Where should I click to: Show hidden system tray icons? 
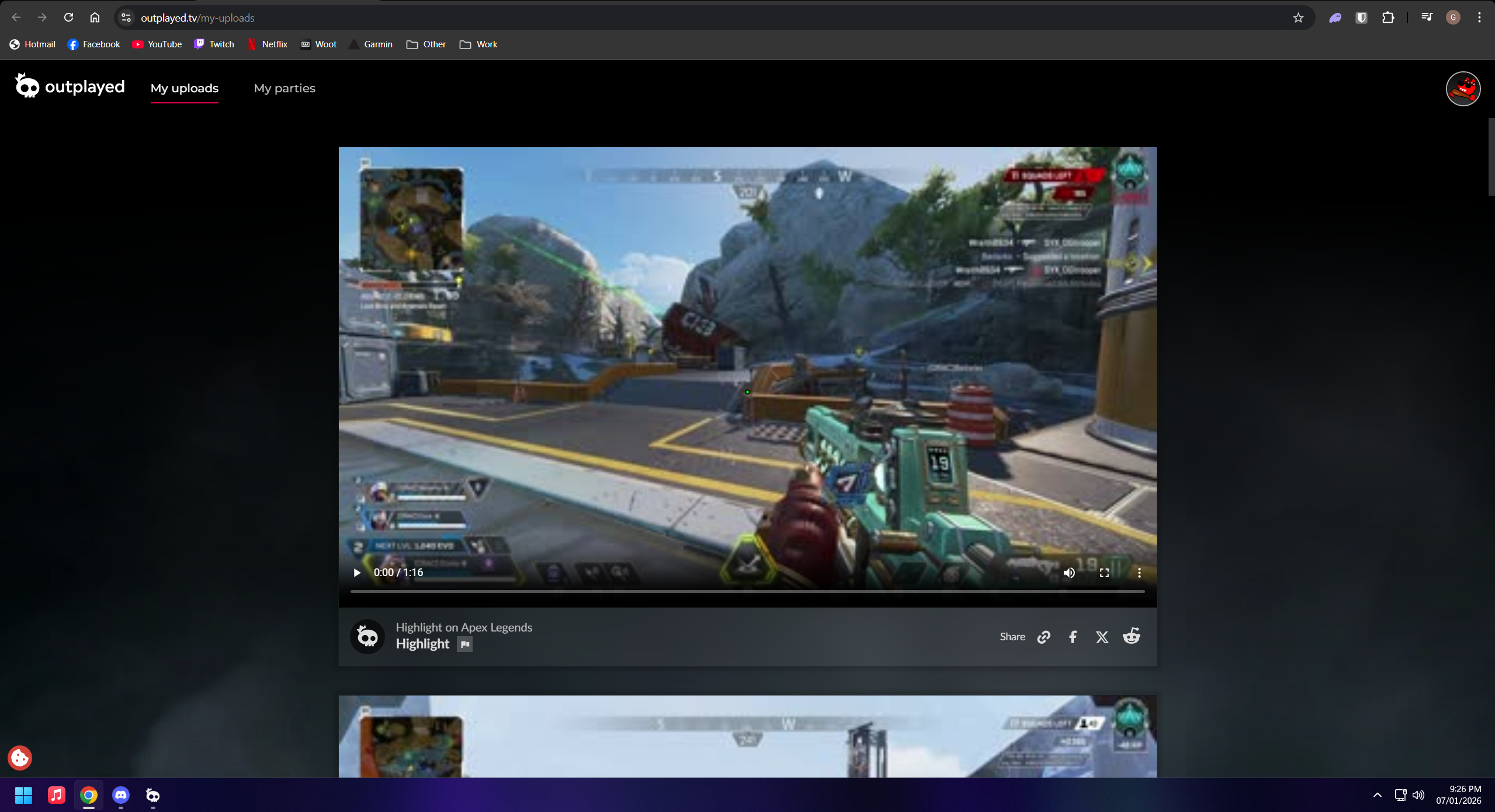pos(1377,795)
